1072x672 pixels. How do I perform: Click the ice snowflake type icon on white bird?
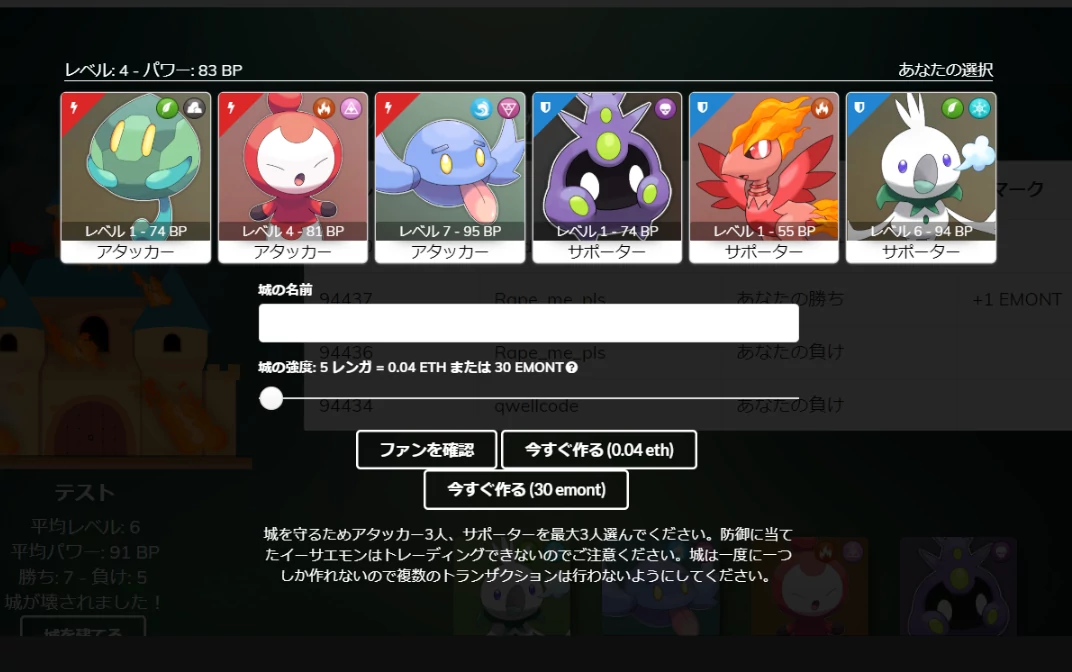979,108
